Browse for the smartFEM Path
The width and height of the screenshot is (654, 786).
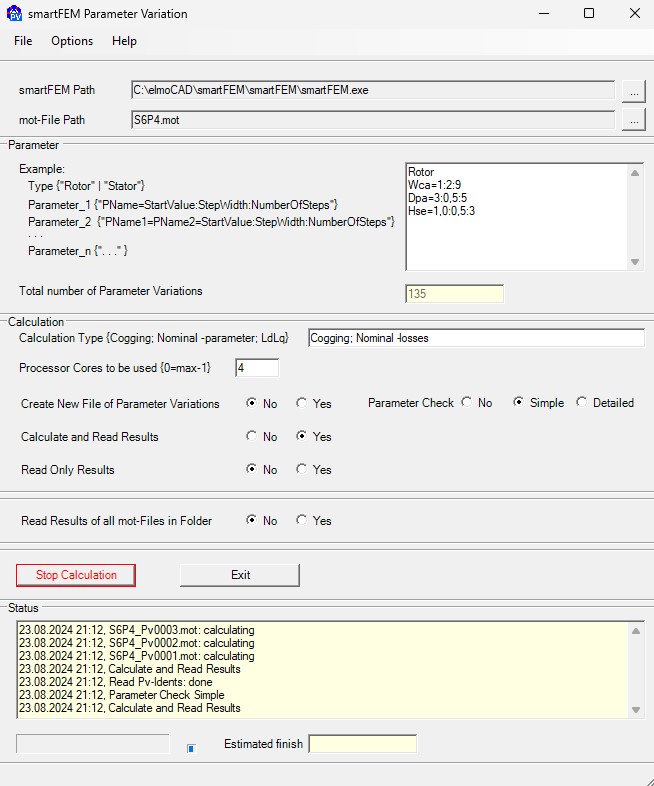pyautogui.click(x=634, y=92)
